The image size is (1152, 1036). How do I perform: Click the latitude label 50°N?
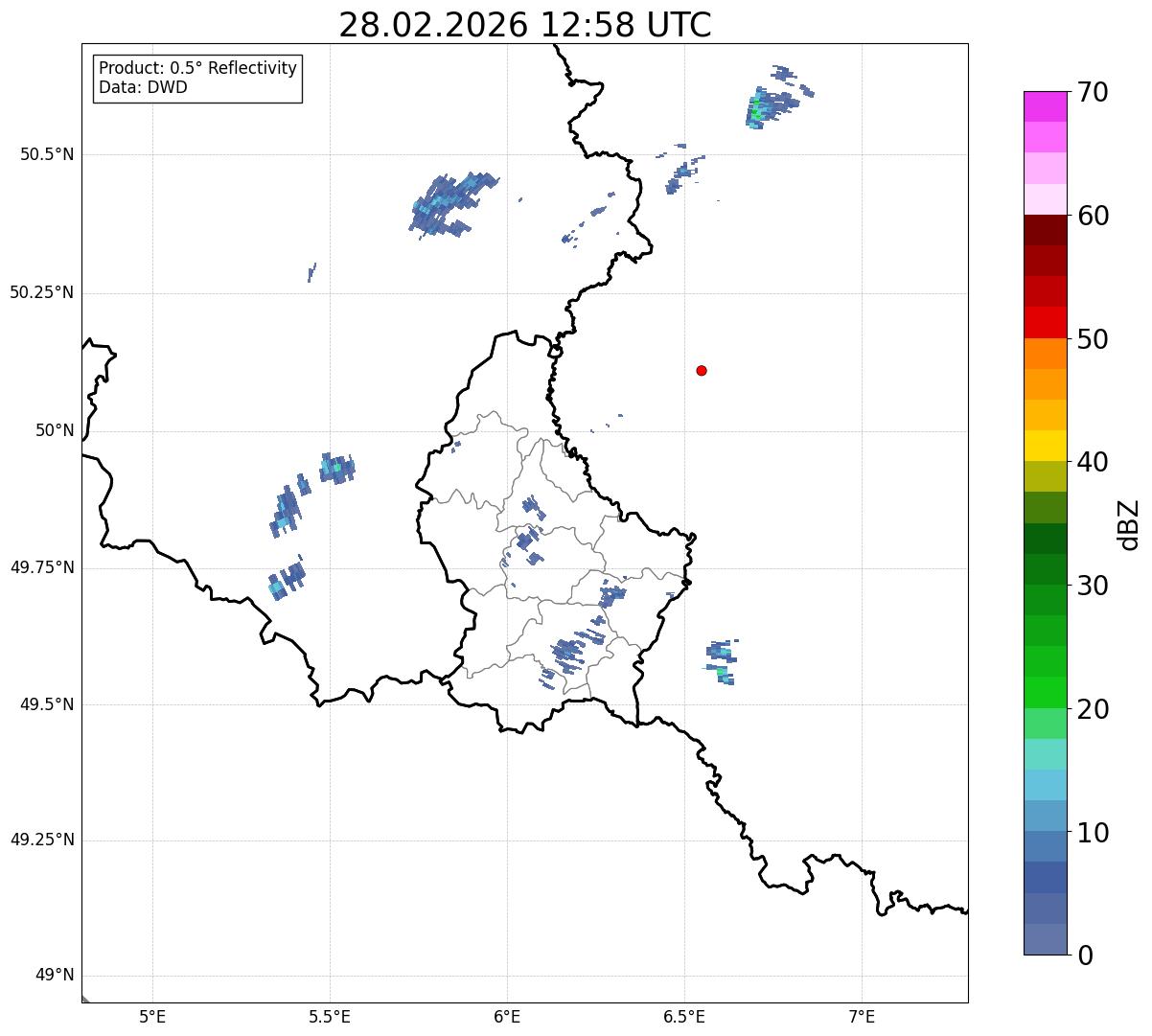coord(55,430)
